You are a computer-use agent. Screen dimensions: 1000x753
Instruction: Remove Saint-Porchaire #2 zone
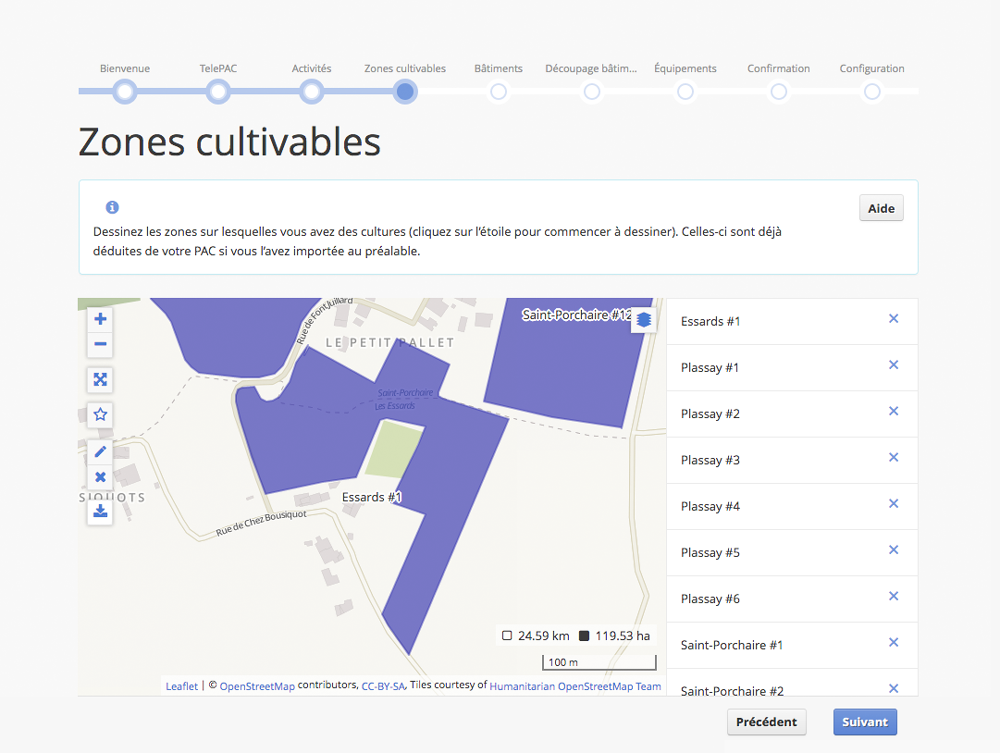click(893, 689)
